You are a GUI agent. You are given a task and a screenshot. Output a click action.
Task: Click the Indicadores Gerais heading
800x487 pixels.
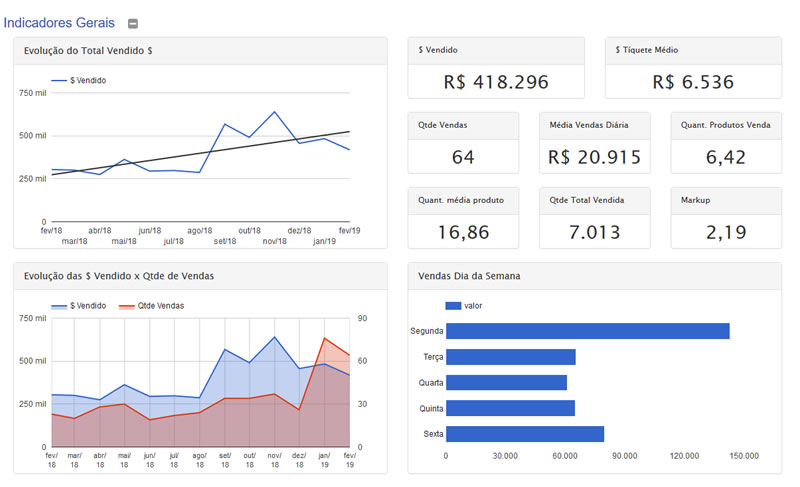click(59, 22)
